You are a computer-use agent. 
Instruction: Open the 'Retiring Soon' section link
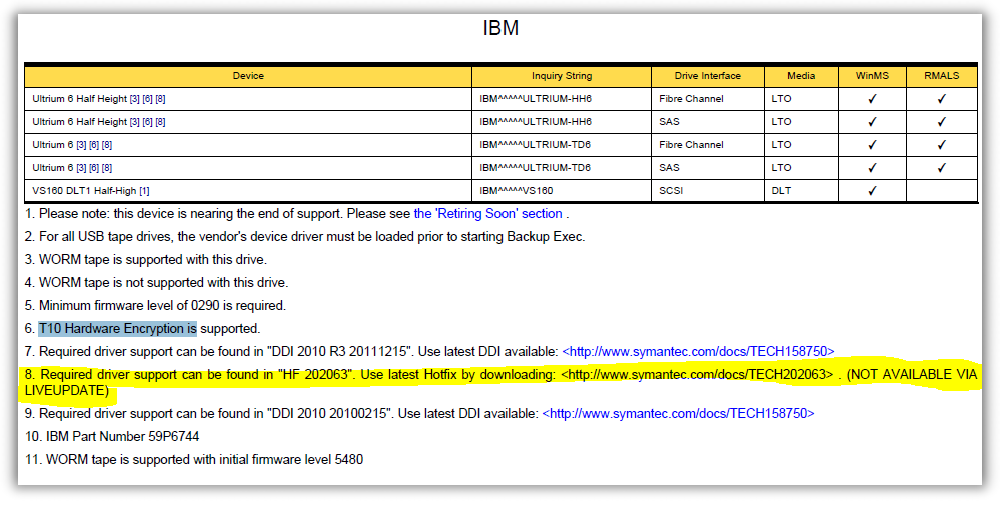coord(488,213)
